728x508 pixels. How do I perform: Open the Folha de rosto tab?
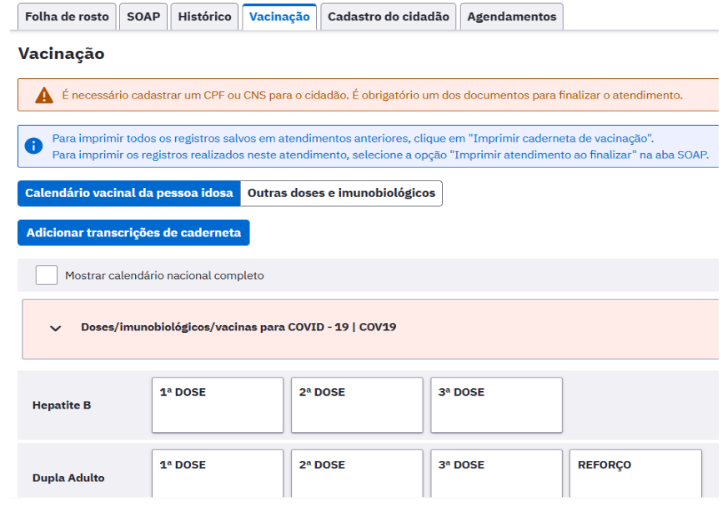tap(66, 17)
